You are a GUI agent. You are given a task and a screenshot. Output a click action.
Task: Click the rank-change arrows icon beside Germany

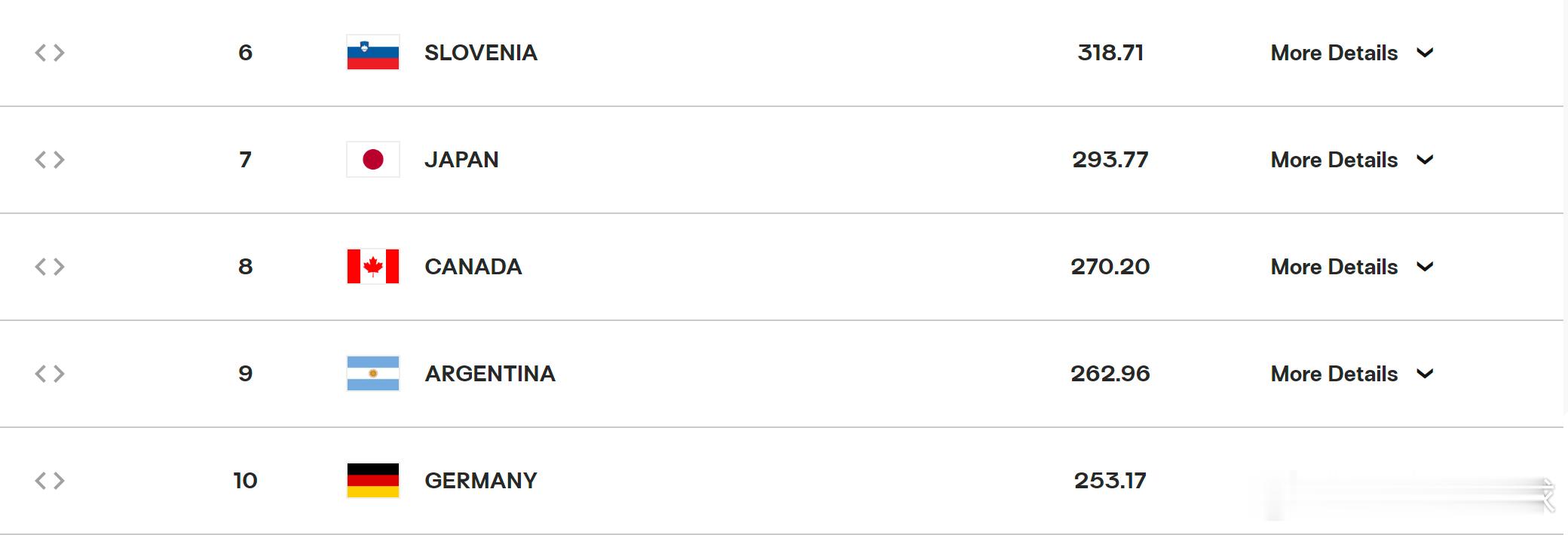[x=50, y=481]
